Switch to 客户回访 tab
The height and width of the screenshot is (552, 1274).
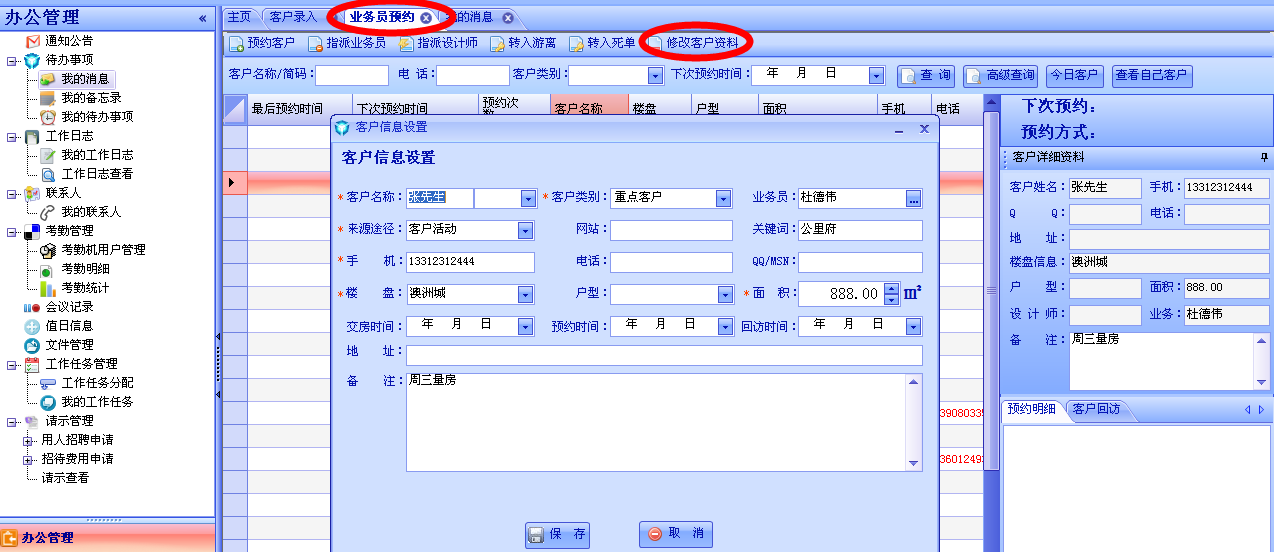pyautogui.click(x=1096, y=409)
